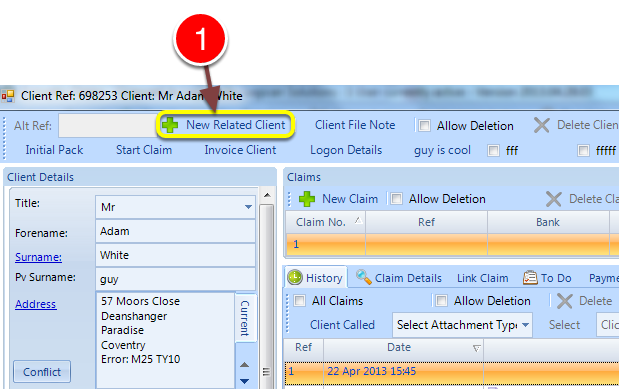Click the history Delete X icon
Image resolution: width=619 pixels, height=389 pixels.
[565, 301]
